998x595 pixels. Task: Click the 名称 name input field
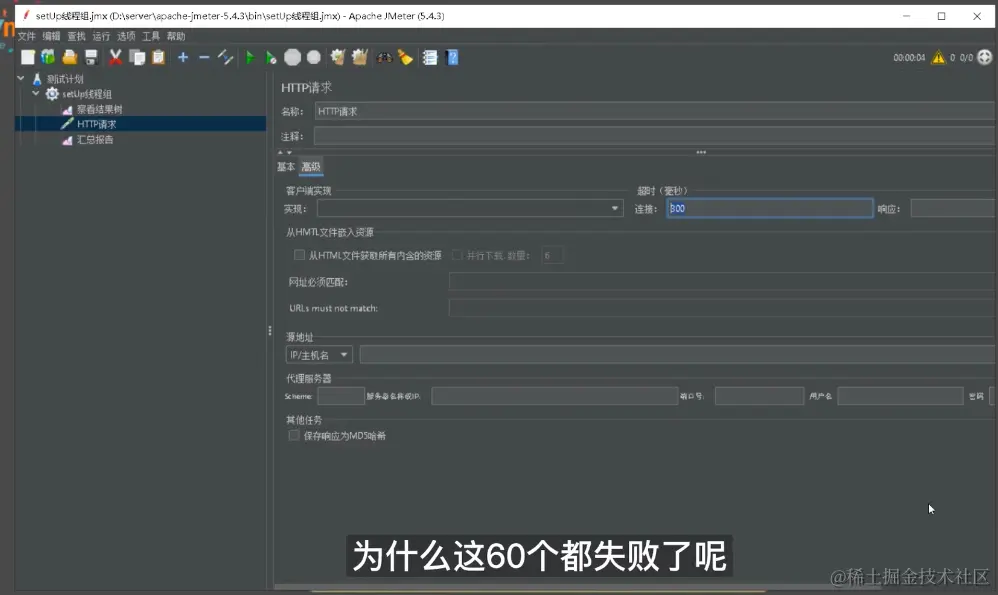[x=656, y=111]
